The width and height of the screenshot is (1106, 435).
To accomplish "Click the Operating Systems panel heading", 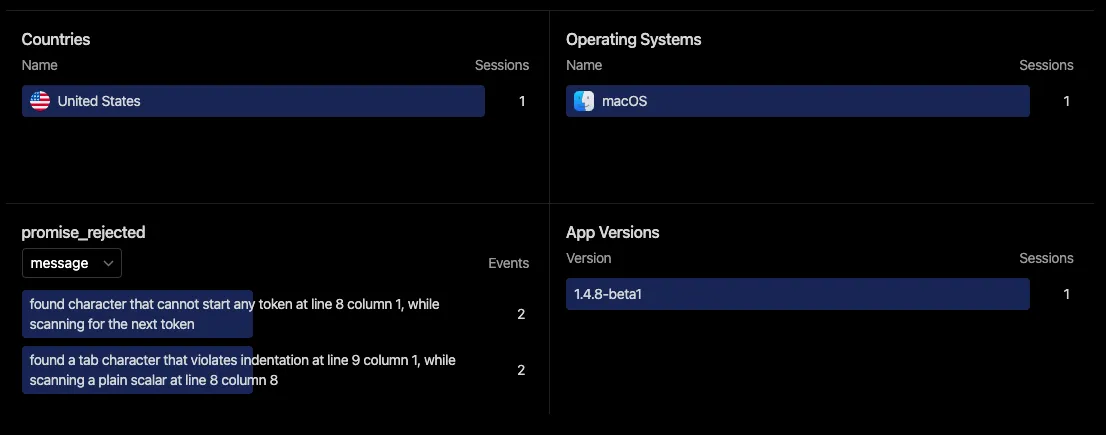I will pos(633,39).
